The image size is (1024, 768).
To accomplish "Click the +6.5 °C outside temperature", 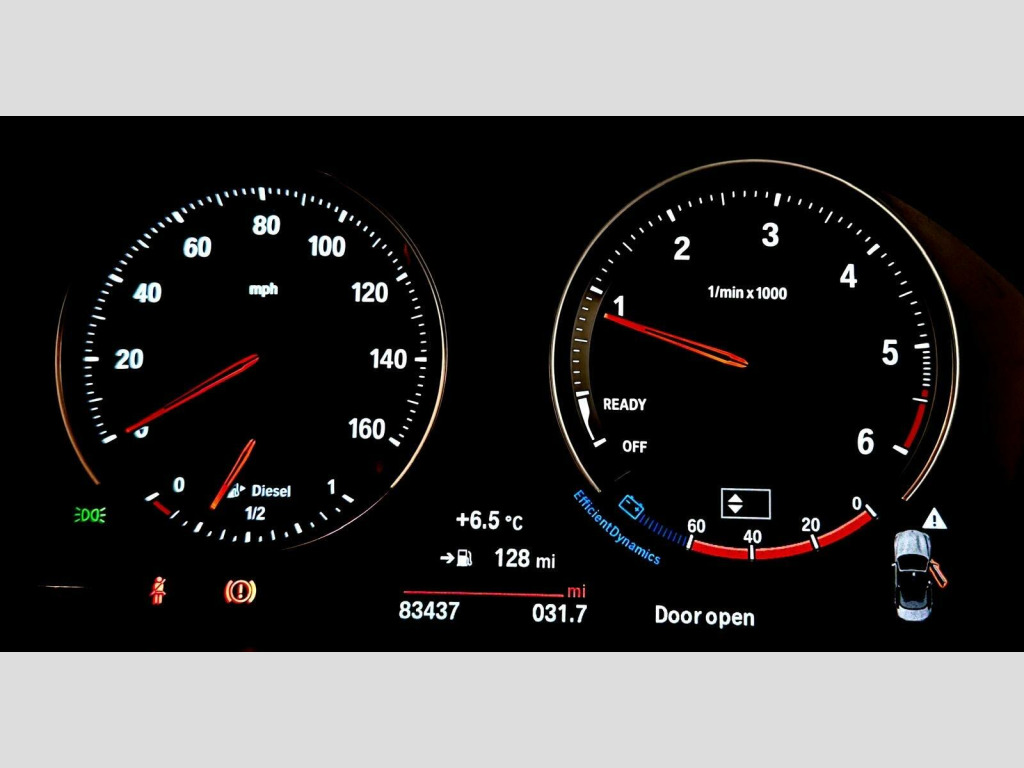I will [x=489, y=521].
